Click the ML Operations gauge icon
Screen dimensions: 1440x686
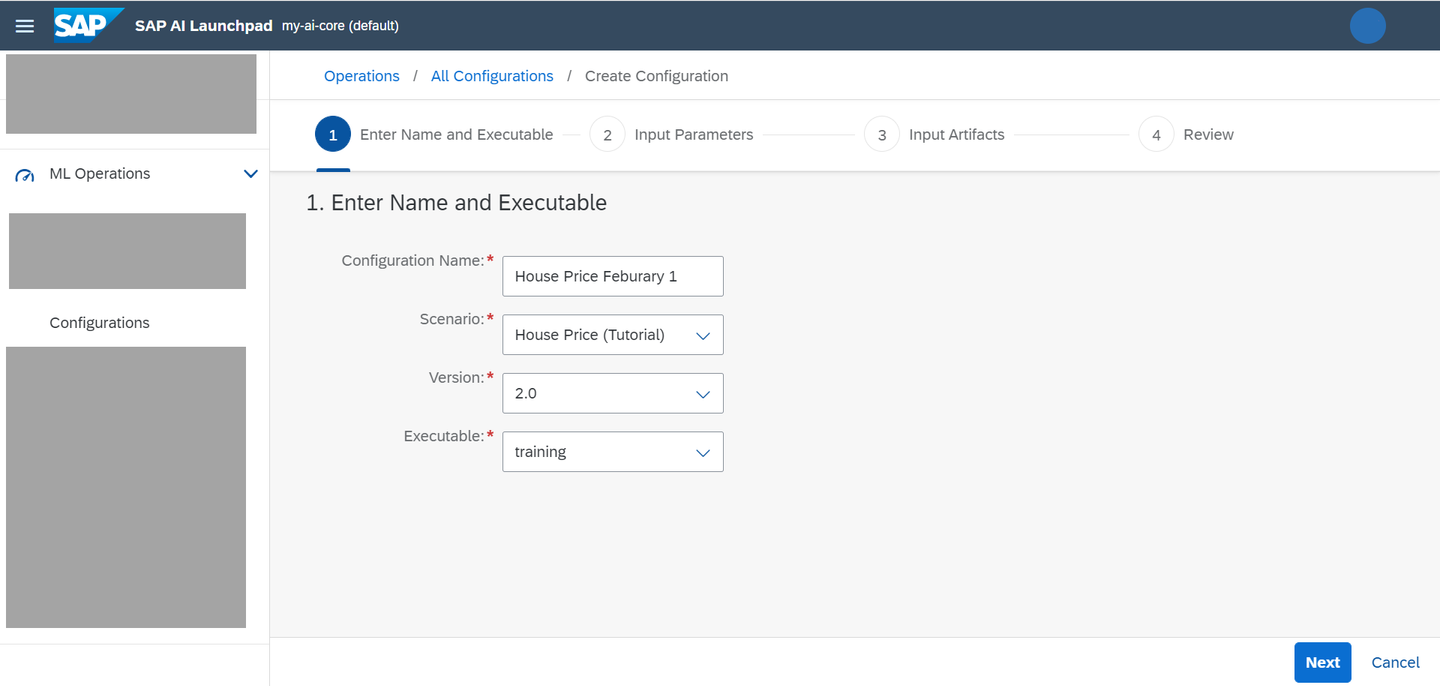25,175
